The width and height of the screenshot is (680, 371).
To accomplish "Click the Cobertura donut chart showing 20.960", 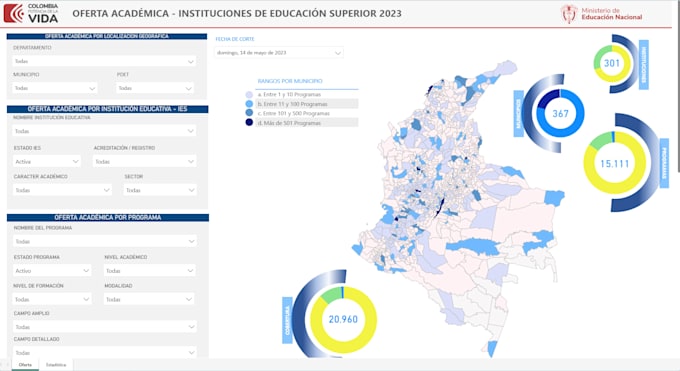I will tap(343, 319).
